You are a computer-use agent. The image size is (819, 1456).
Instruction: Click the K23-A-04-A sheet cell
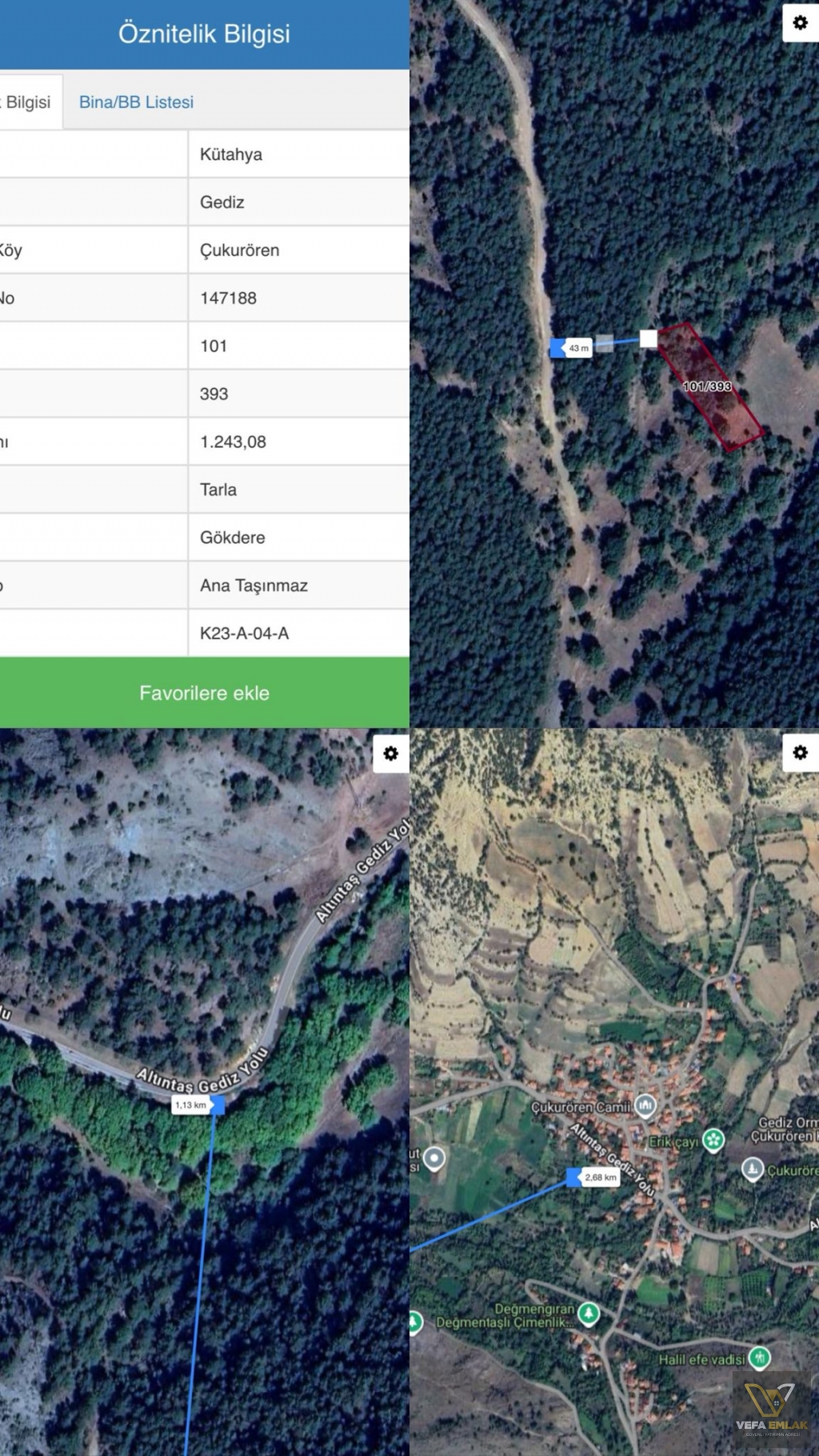point(298,634)
